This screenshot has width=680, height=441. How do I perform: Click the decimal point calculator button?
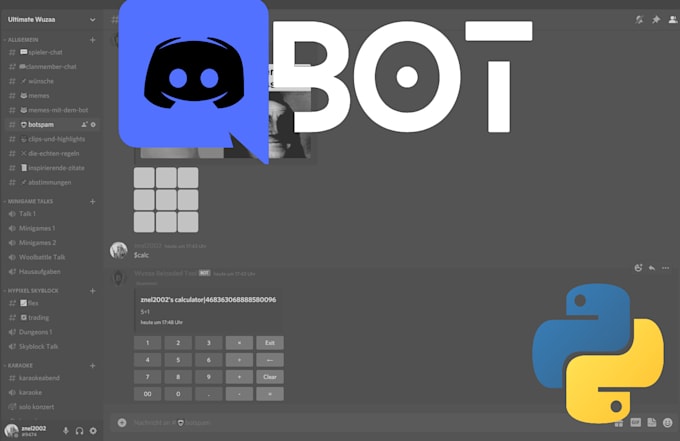pyautogui.click(x=209, y=394)
